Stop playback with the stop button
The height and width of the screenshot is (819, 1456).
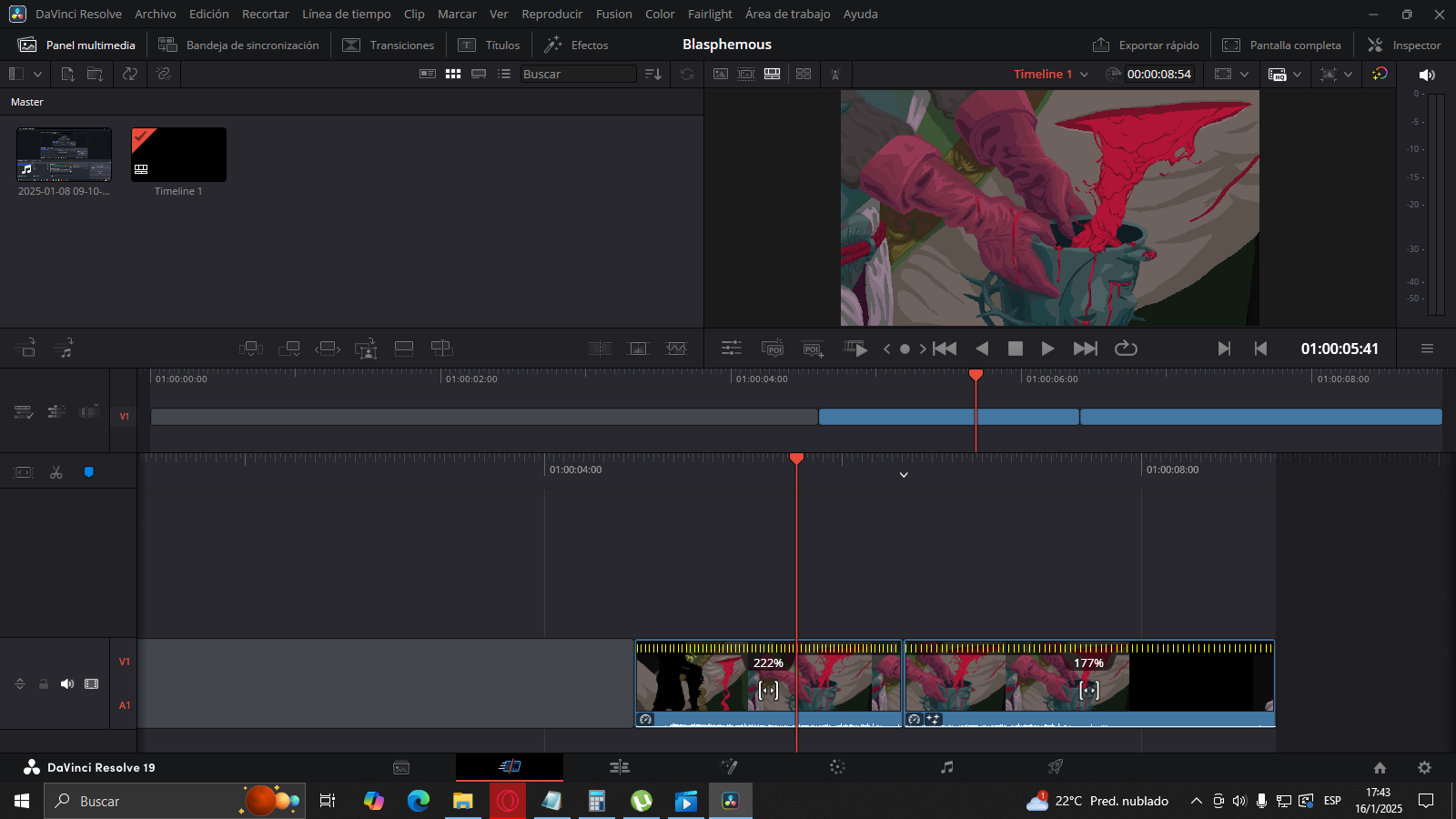point(1016,349)
